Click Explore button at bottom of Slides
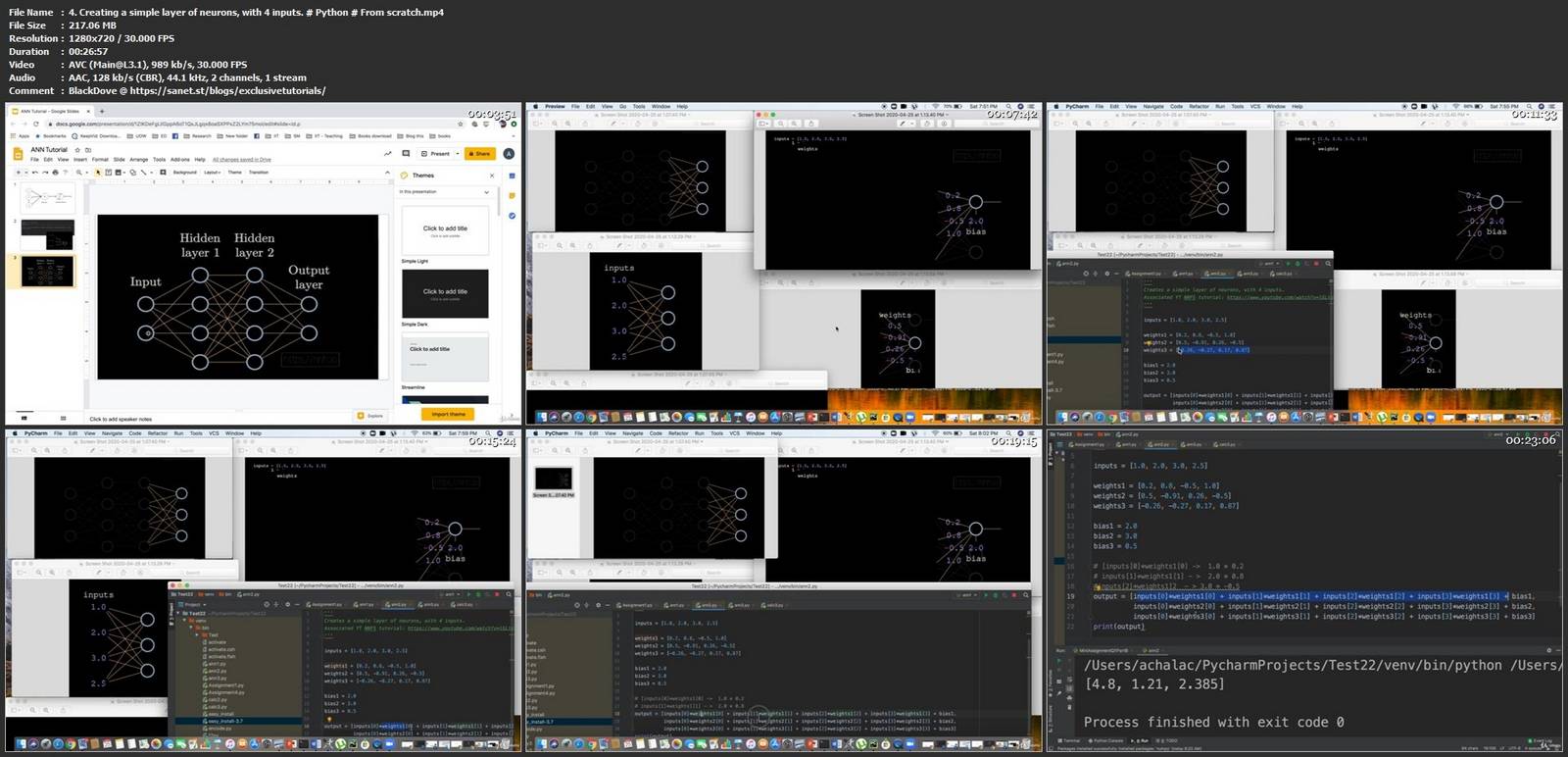The image size is (1568, 757). pos(369,416)
